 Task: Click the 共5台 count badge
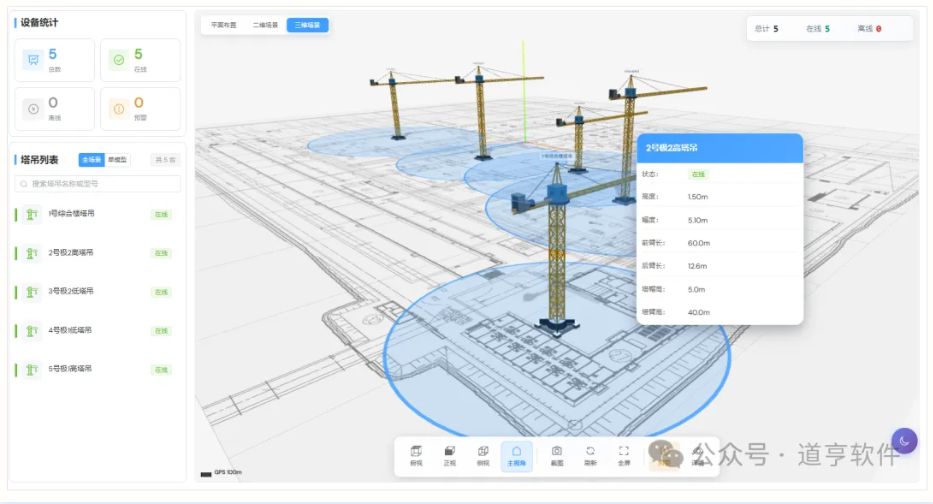tap(165, 159)
